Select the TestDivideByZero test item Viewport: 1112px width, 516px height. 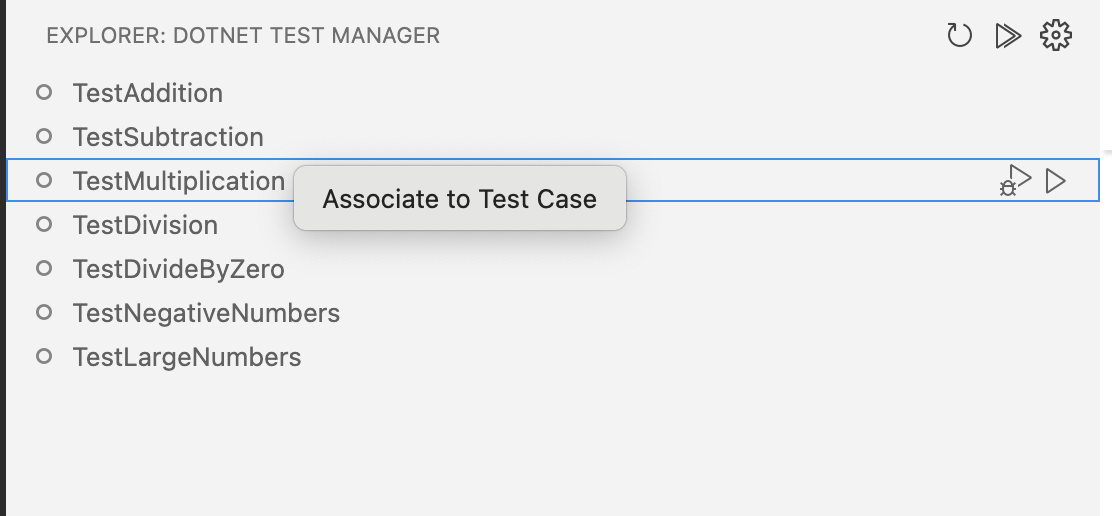178,269
